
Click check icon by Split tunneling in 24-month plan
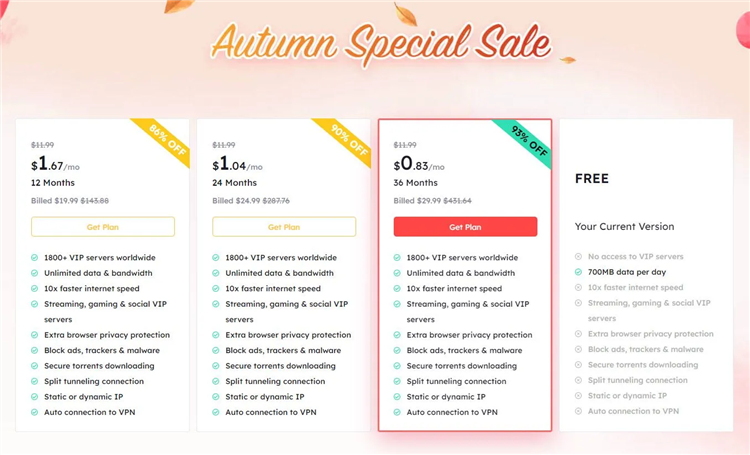[216, 381]
